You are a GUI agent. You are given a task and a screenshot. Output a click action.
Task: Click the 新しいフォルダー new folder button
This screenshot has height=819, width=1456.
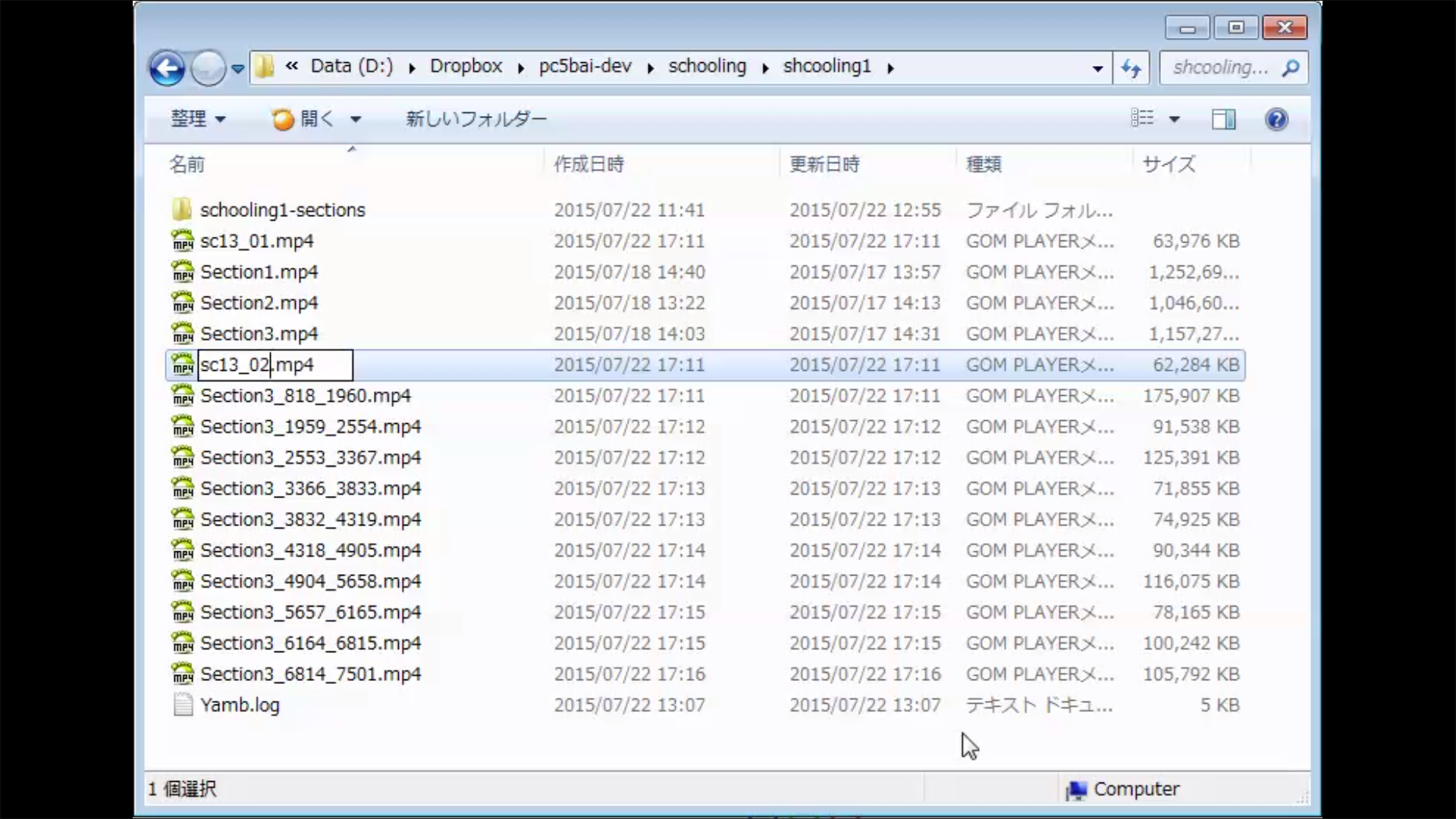point(475,119)
